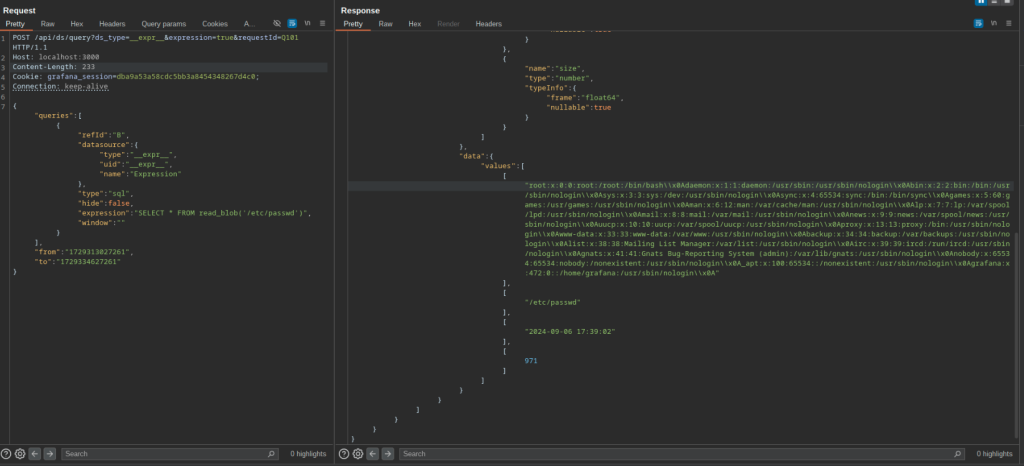Switch Request view to Raw tab
The height and width of the screenshot is (466, 1024).
pyautogui.click(x=48, y=24)
